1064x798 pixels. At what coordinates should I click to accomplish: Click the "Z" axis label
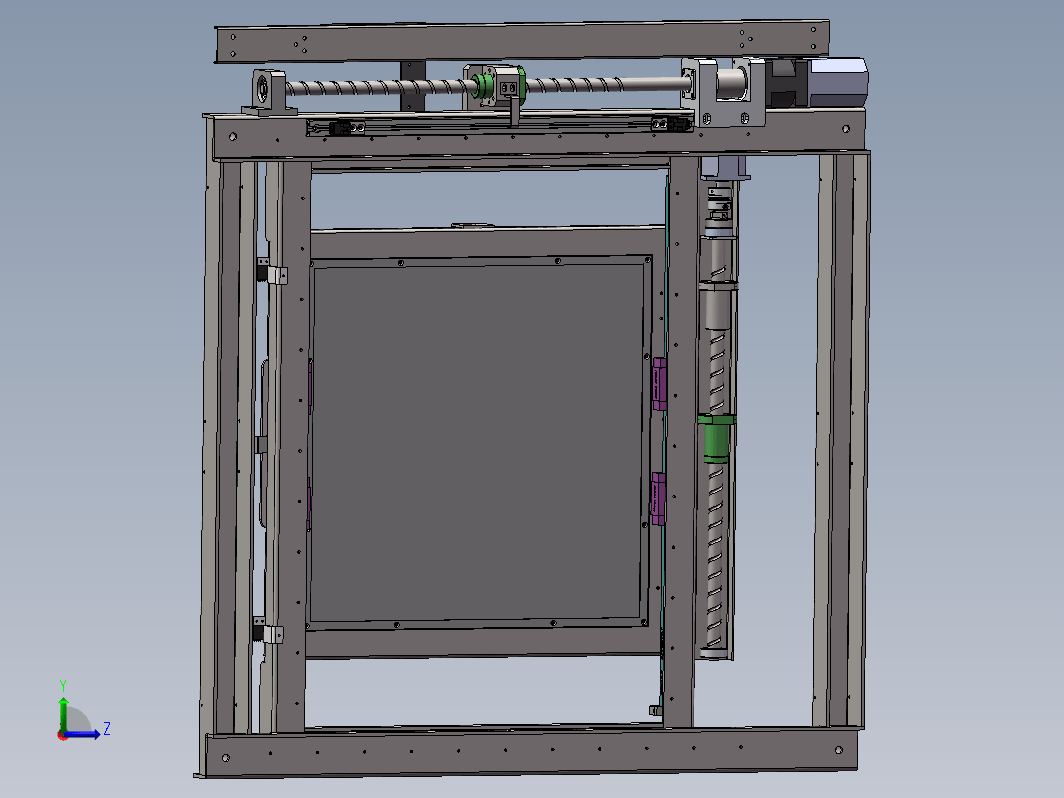click(x=107, y=729)
